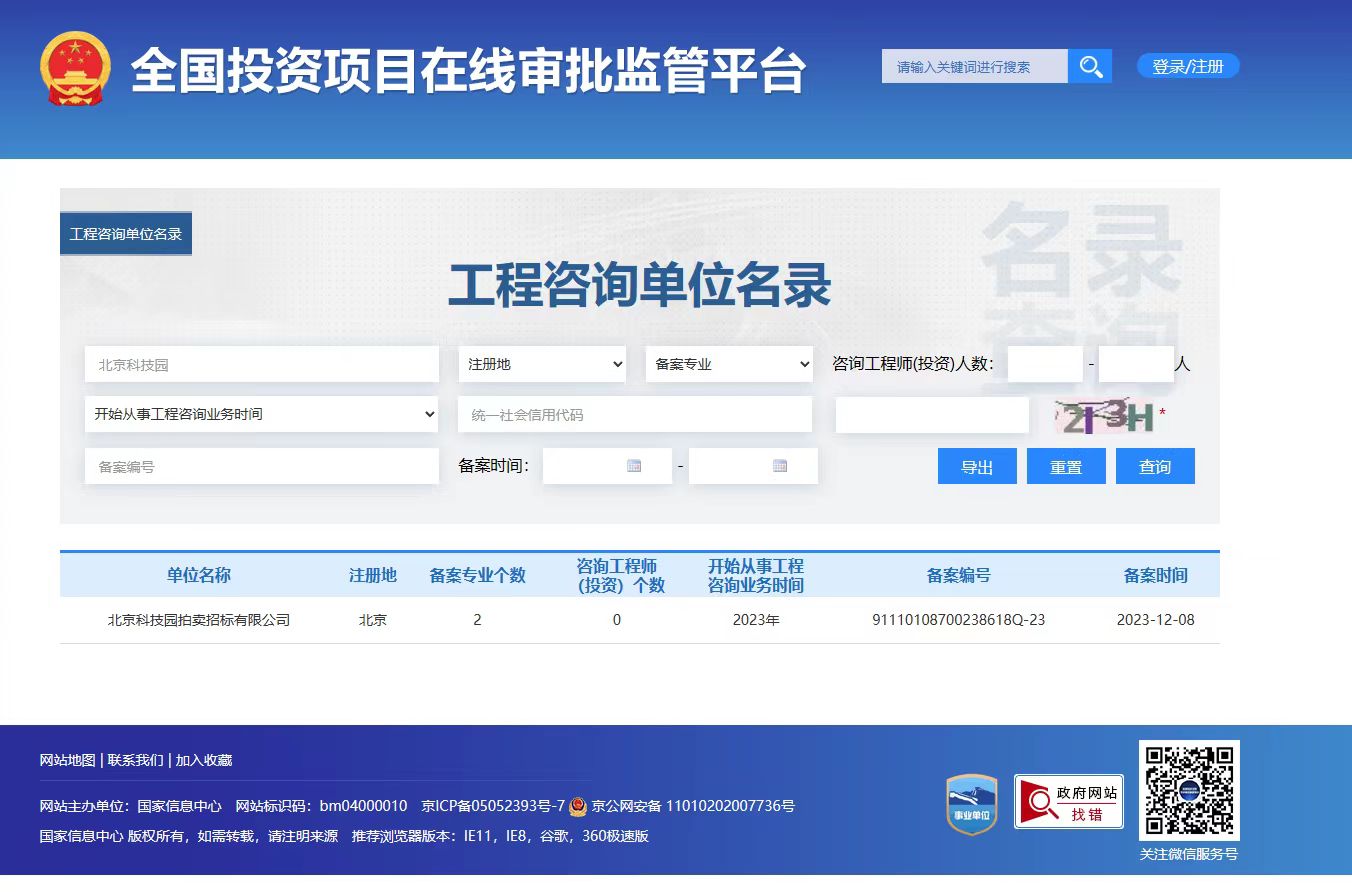The width and height of the screenshot is (1352, 892).
Task: Click the magnifier search icon in header
Action: click(1090, 67)
